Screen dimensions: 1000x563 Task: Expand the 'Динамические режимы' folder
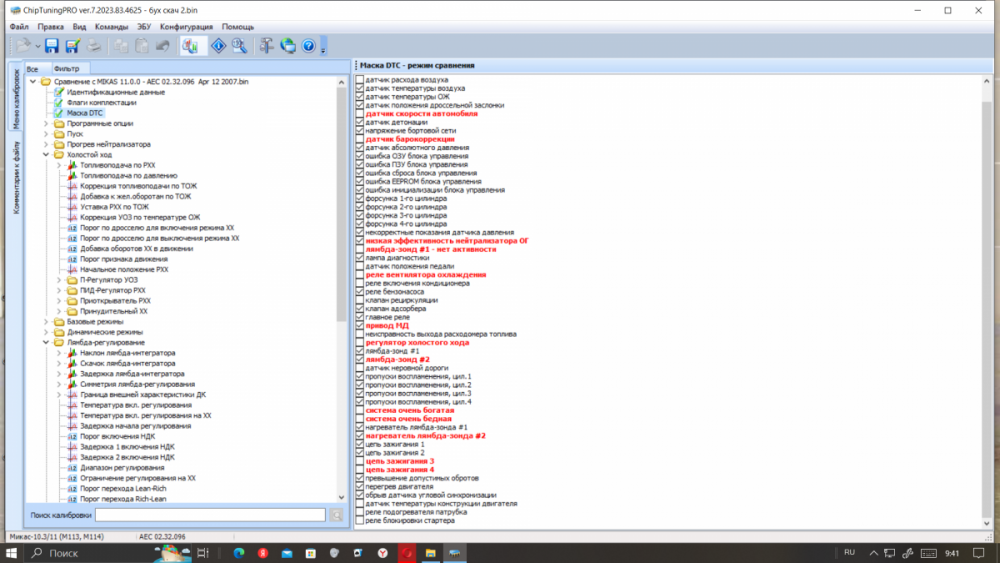click(46, 332)
